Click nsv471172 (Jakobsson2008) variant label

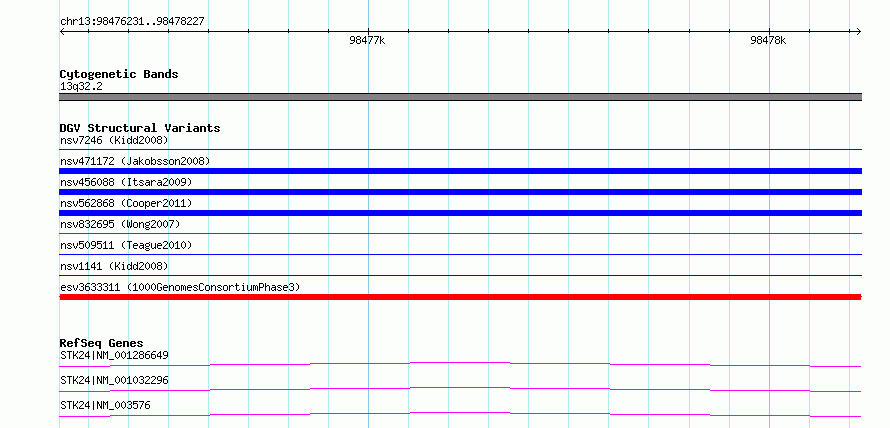tap(135, 161)
